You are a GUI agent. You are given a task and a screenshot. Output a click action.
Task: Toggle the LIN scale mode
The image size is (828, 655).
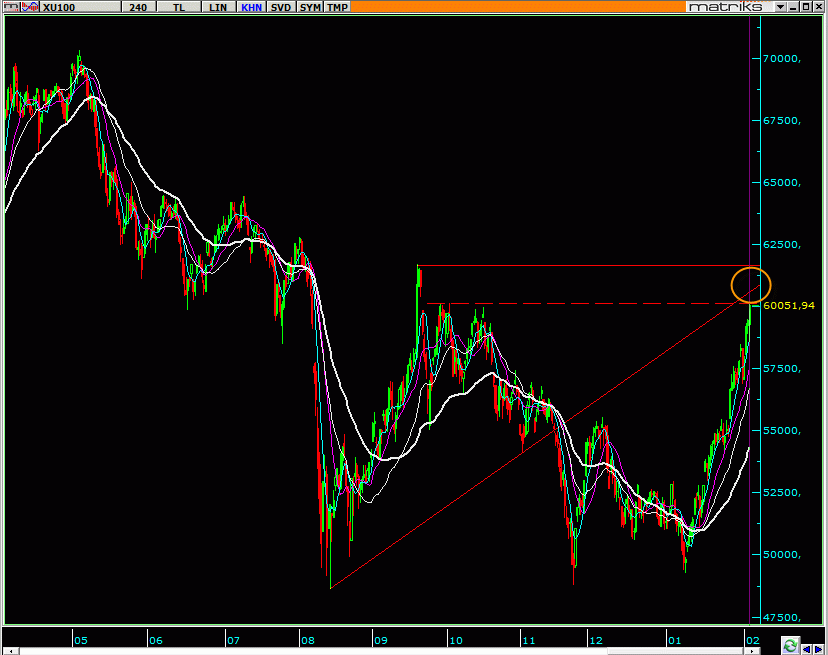[217, 7]
